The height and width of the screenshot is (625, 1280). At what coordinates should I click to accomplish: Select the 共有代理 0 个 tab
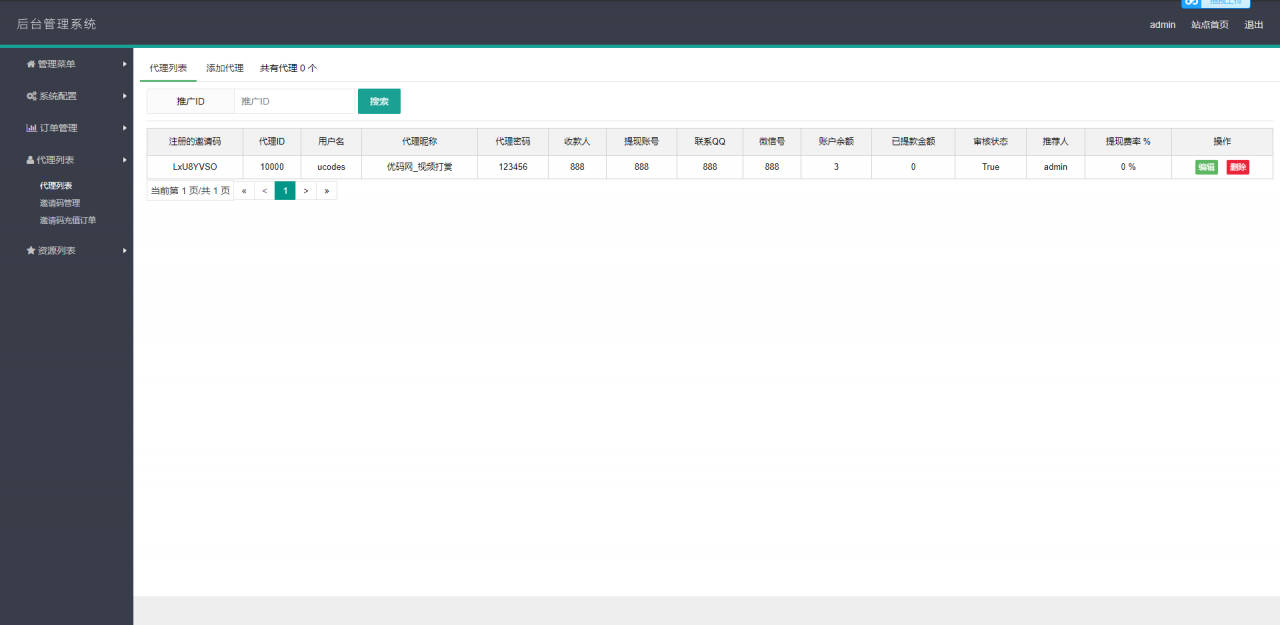[289, 68]
